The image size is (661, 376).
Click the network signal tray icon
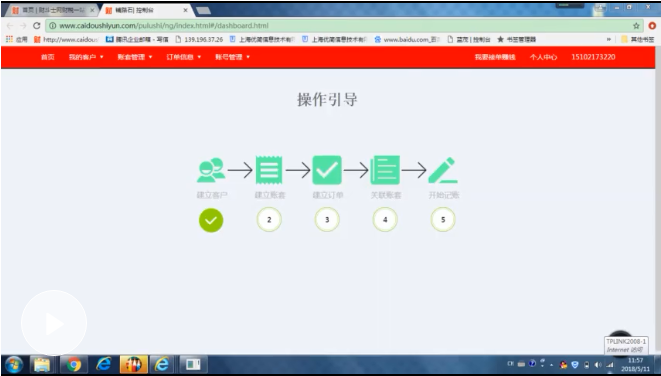tap(610, 365)
